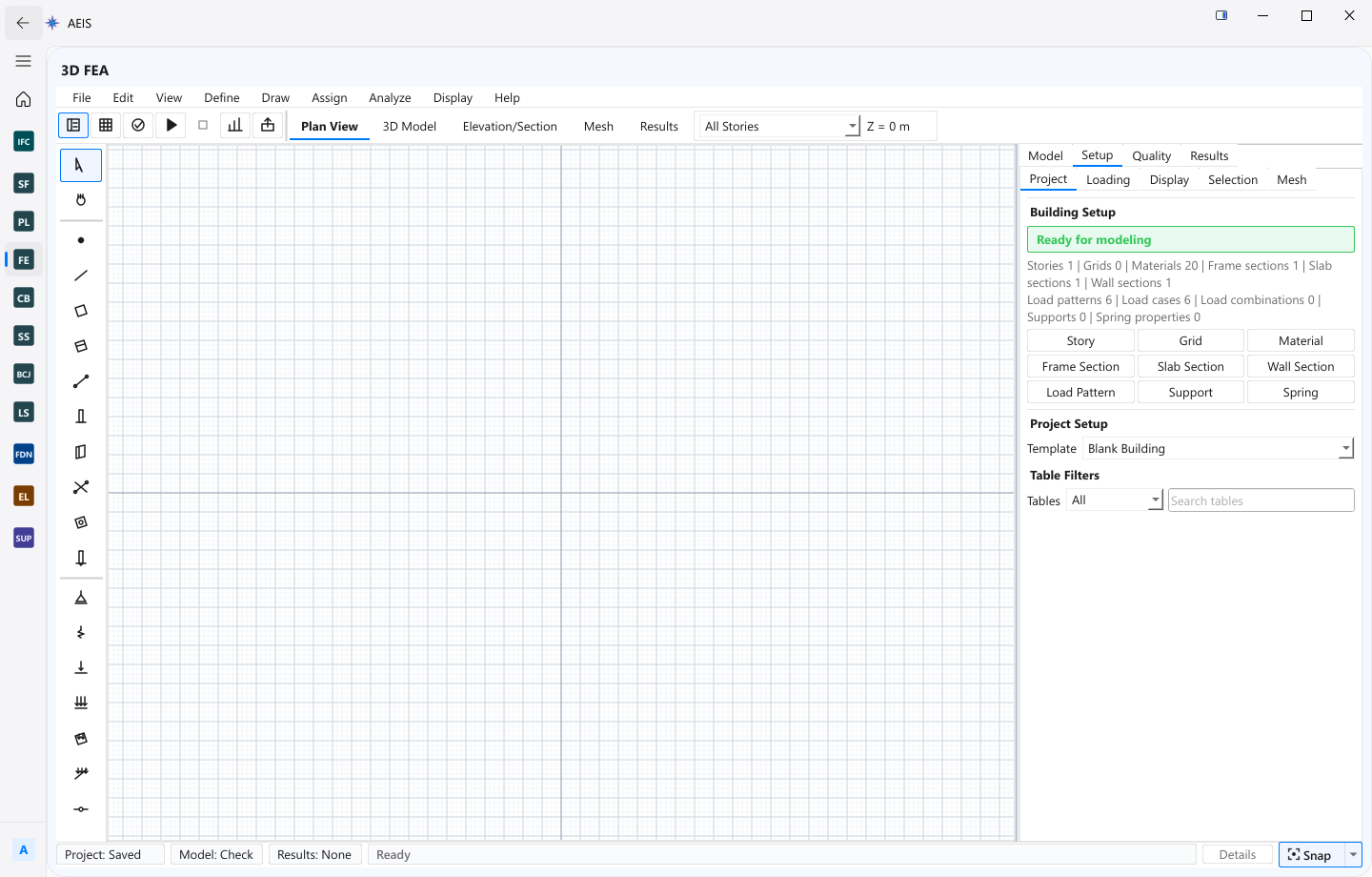Click the Grid button
Screen dimensions: 1372x877
[1191, 340]
